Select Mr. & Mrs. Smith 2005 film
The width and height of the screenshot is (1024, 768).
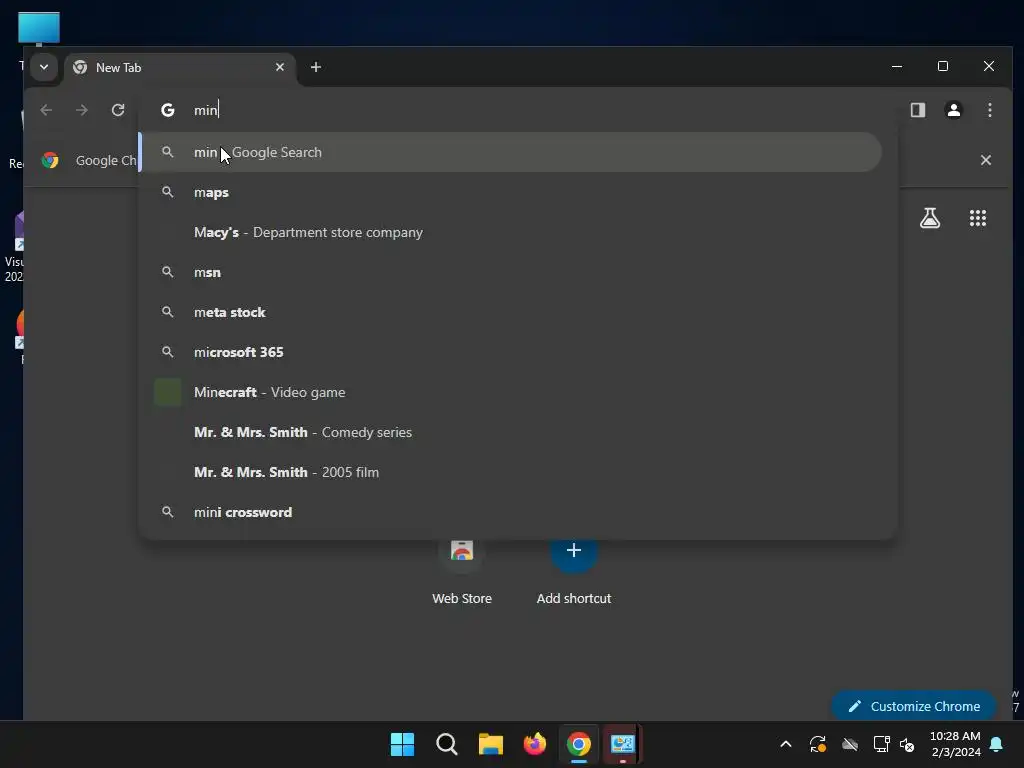click(511, 472)
